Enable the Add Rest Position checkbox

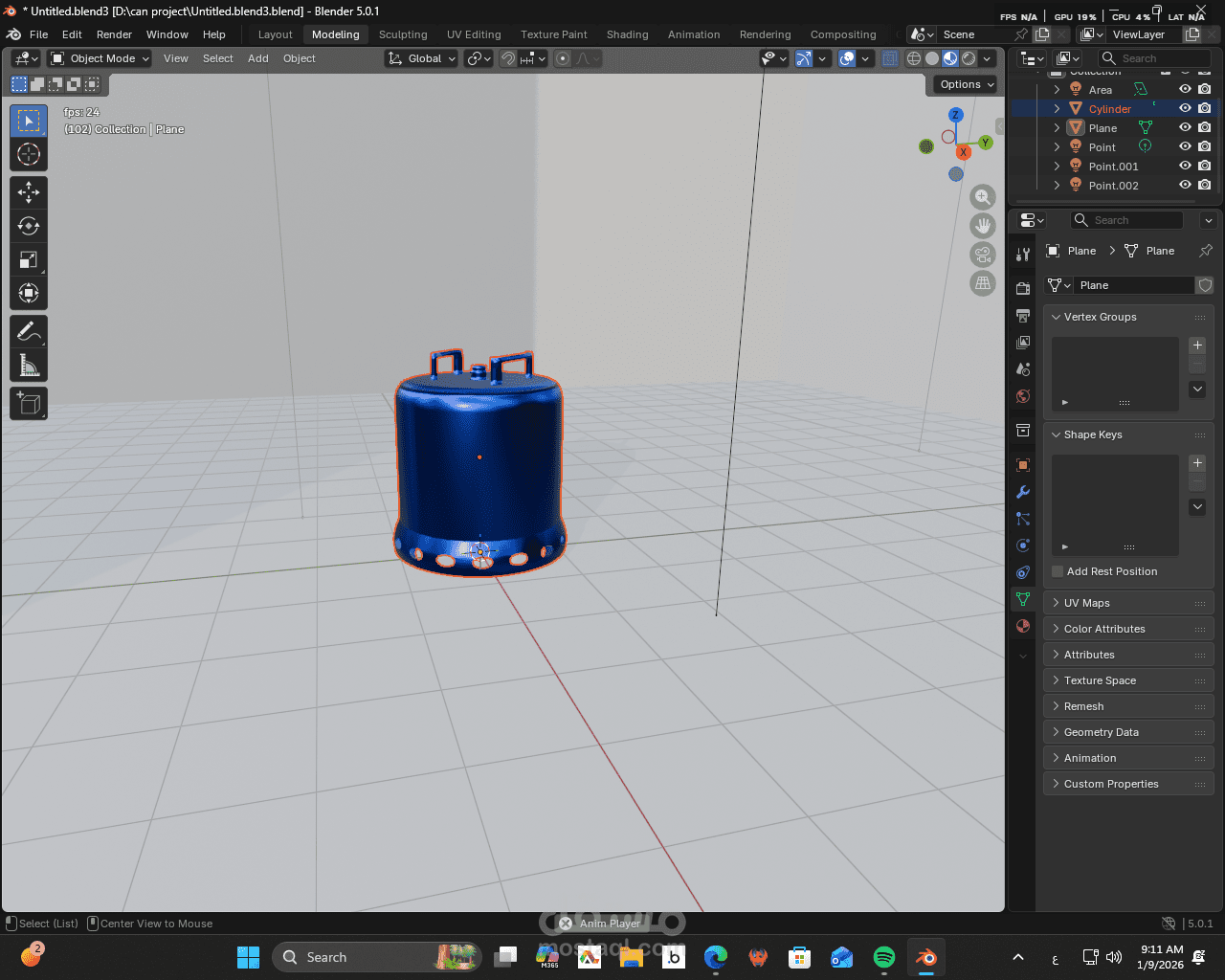1058,571
